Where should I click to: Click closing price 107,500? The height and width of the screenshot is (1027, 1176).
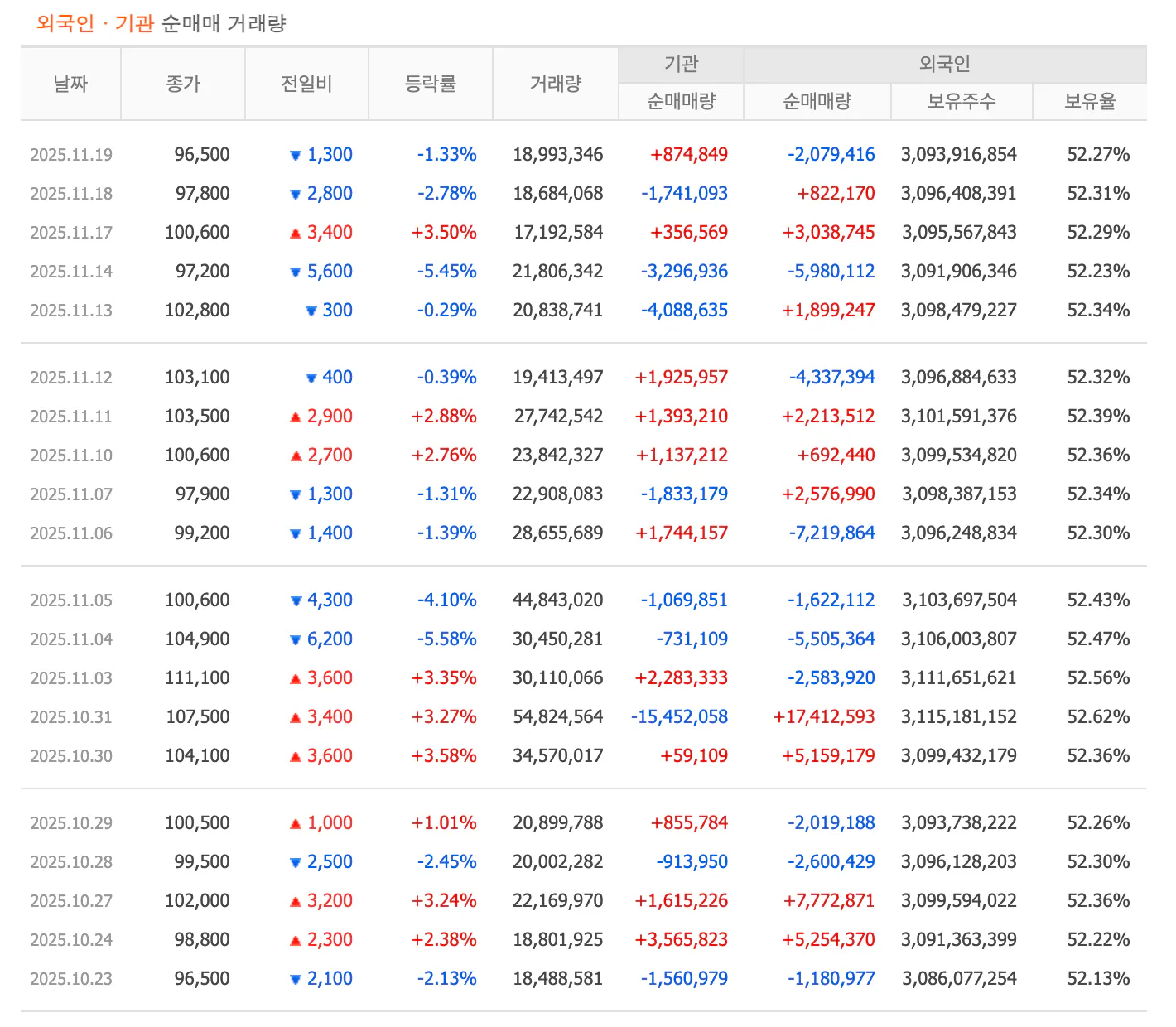point(197,717)
